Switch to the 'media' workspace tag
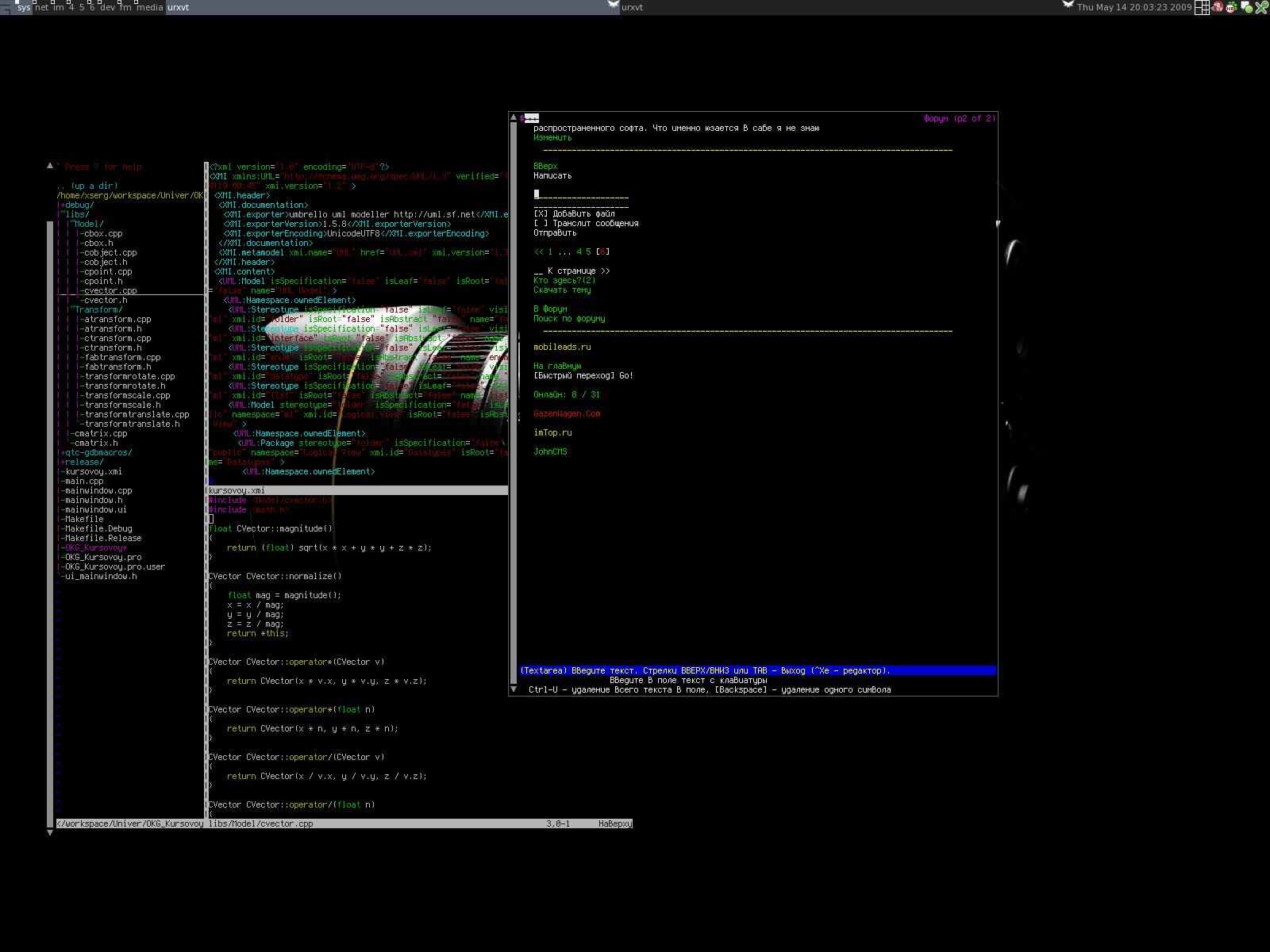 [149, 7]
